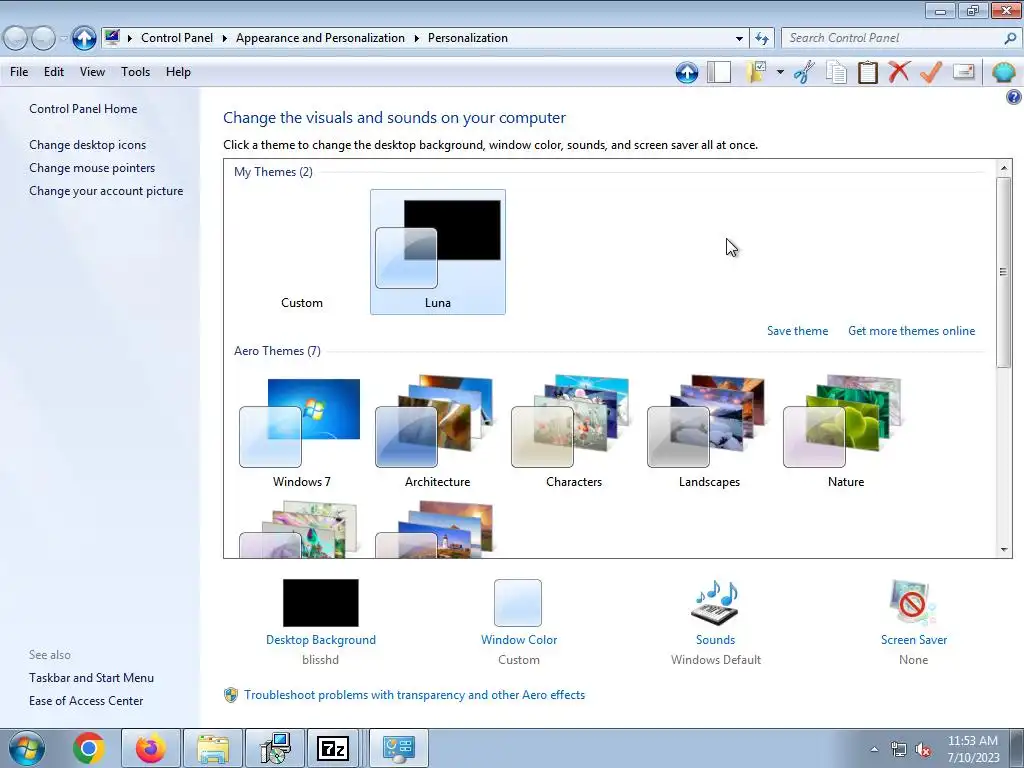This screenshot has height=768, width=1024.
Task: Toggle the navigation pane layout icon
Action: (719, 72)
